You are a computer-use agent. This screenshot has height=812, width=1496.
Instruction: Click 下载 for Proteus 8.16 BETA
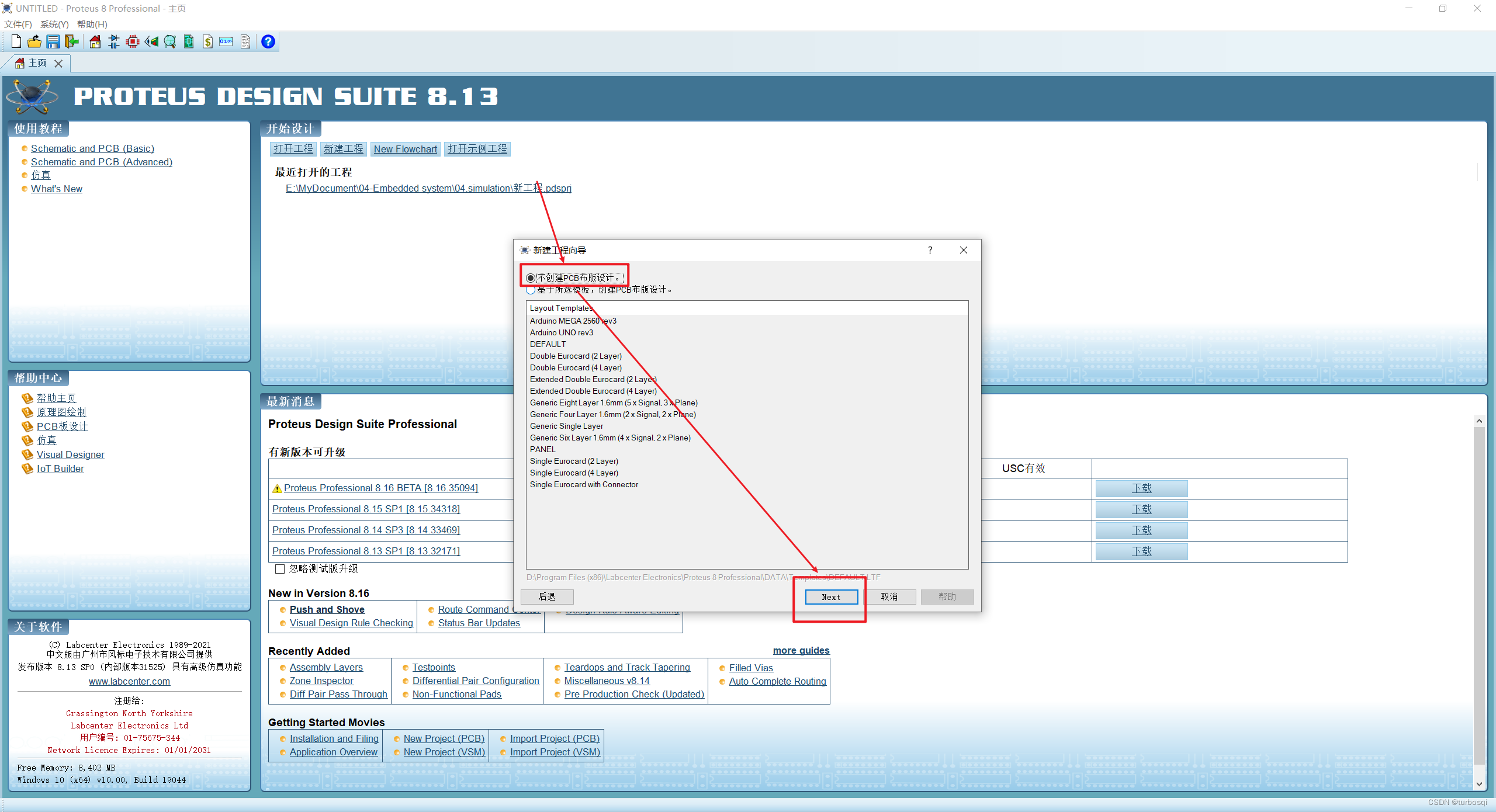(1141, 488)
